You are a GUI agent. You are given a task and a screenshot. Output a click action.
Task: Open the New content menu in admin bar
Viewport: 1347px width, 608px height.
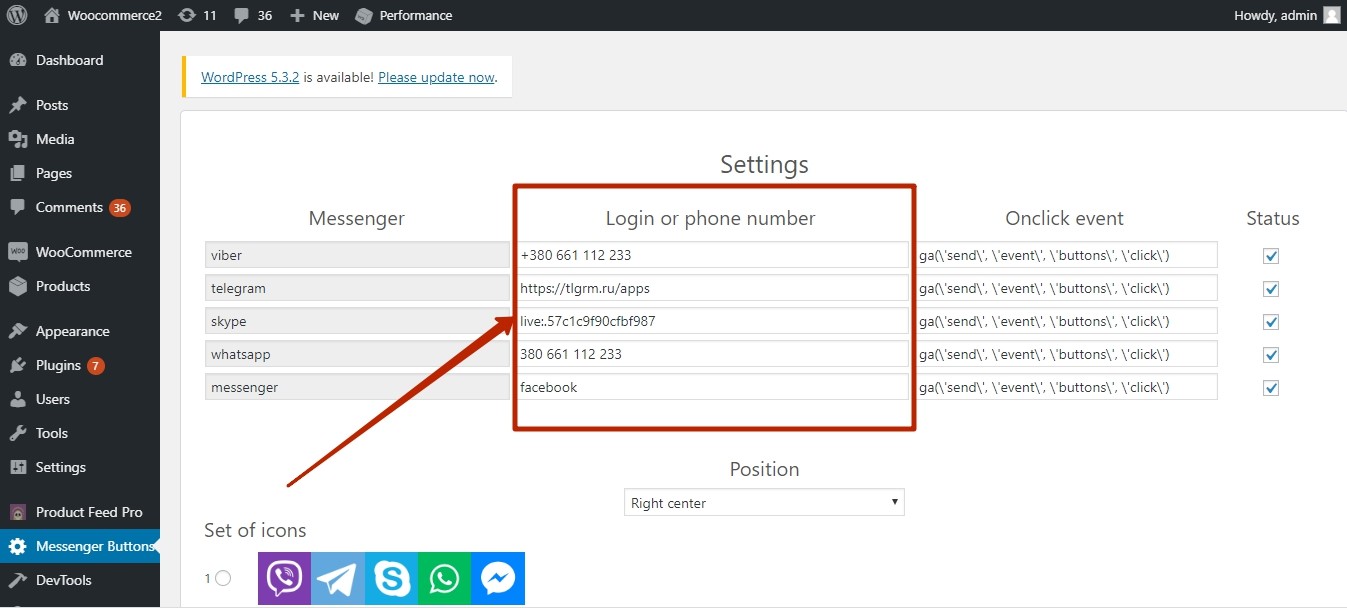(314, 15)
